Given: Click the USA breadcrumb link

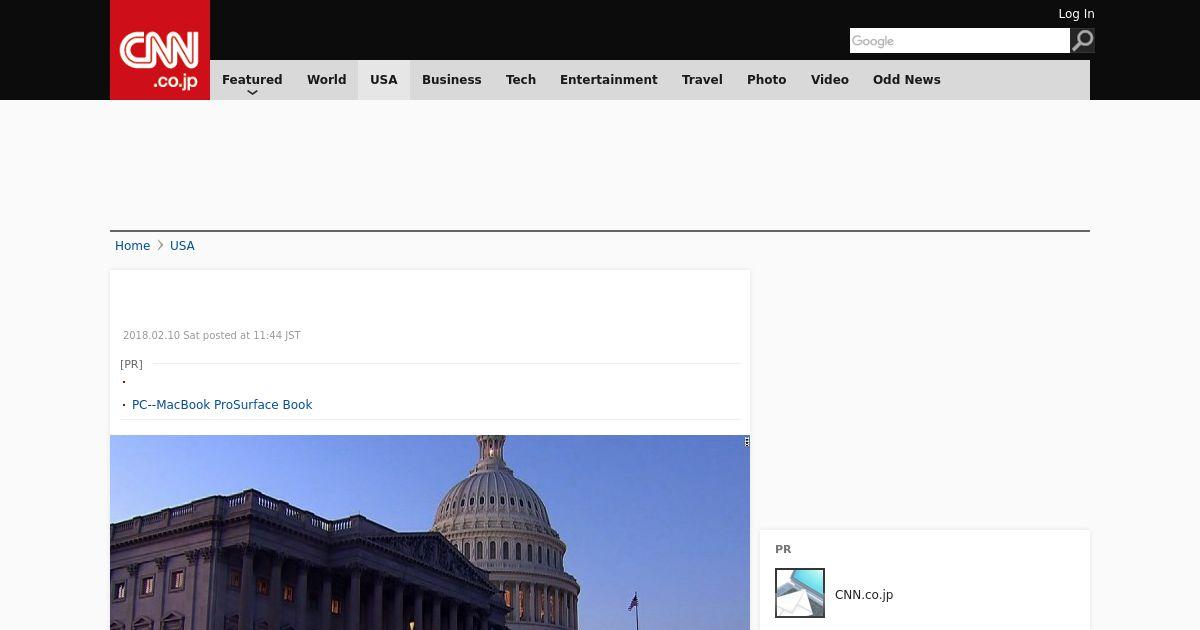Looking at the screenshot, I should (x=182, y=246).
